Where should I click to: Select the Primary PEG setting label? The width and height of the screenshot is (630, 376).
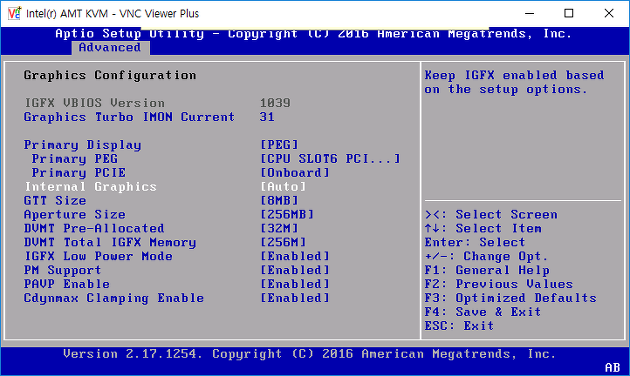75,159
